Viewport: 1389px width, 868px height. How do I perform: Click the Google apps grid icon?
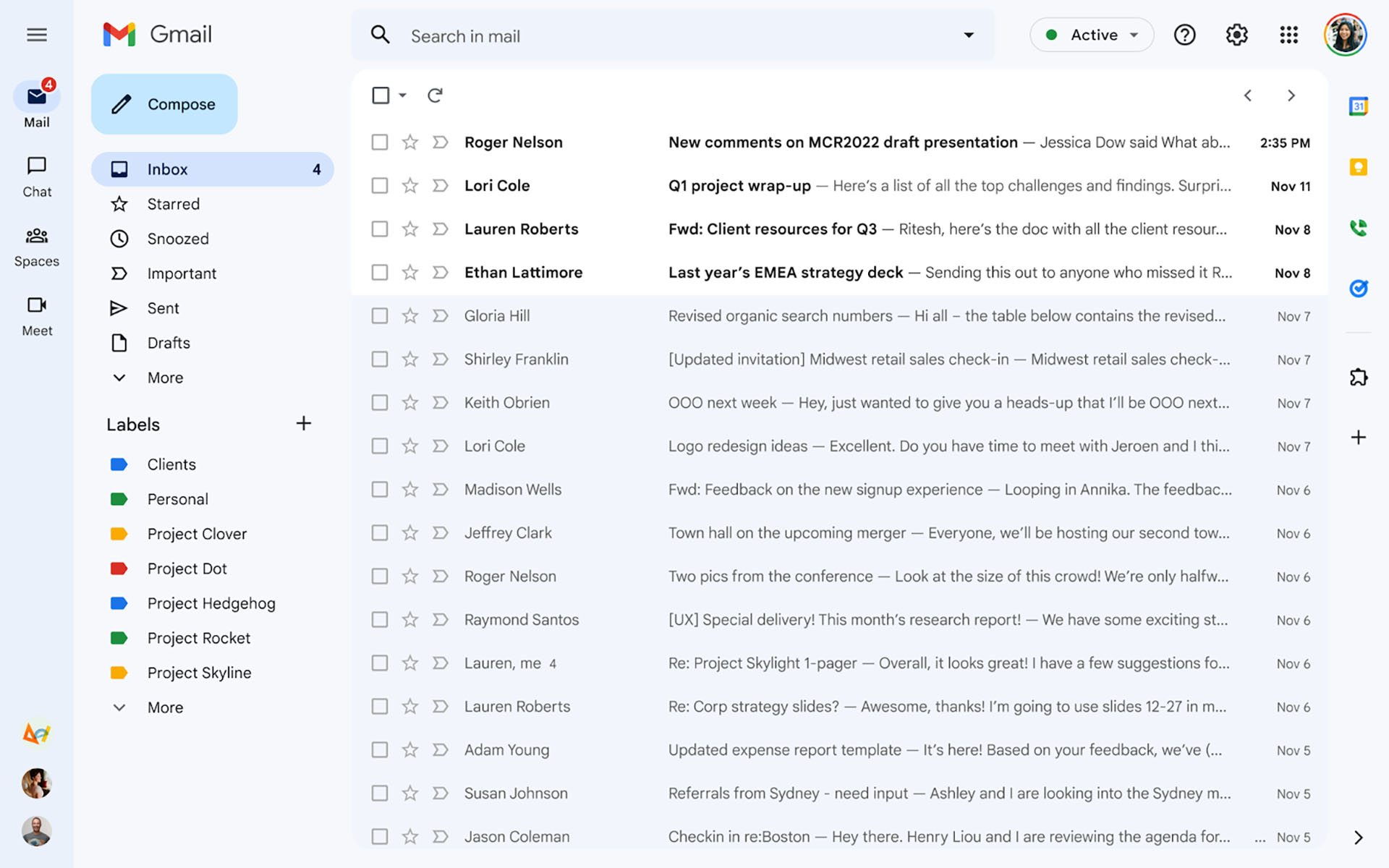pyautogui.click(x=1289, y=35)
